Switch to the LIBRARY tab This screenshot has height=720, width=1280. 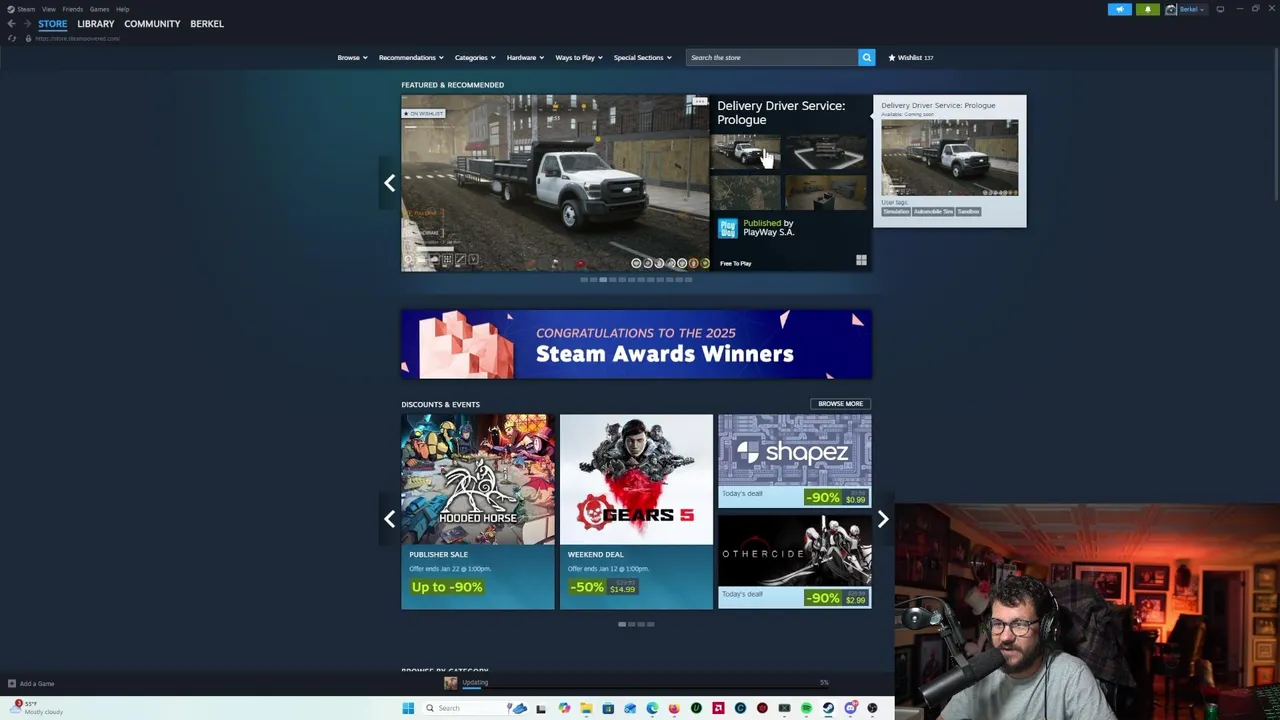(x=96, y=23)
